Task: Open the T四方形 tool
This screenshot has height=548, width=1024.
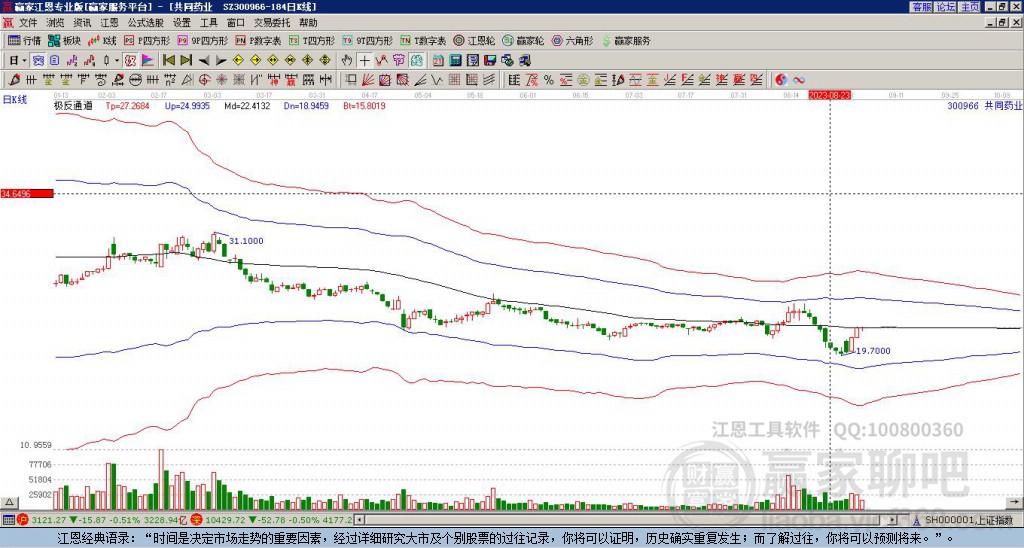Action: pos(312,40)
